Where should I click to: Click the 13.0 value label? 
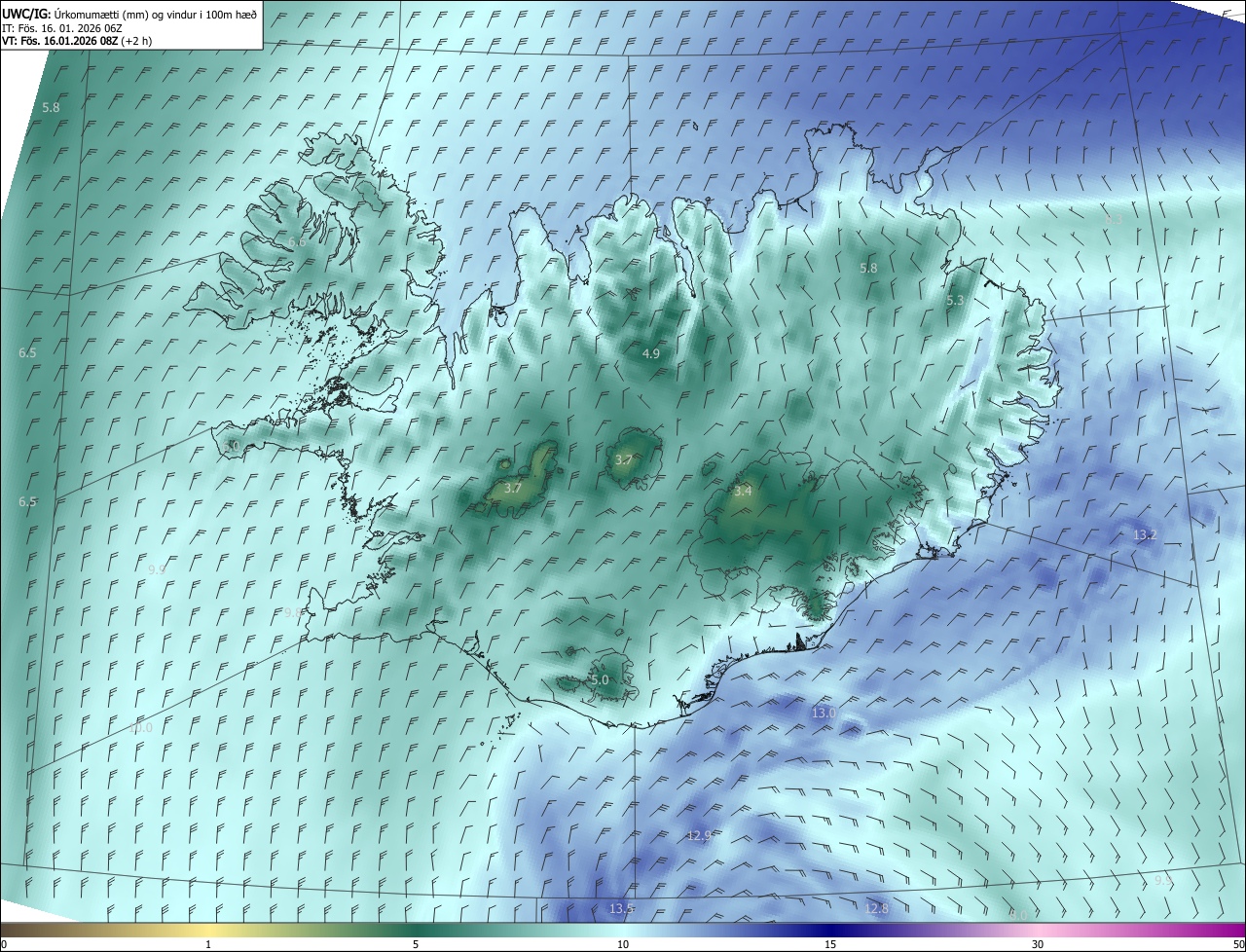[x=824, y=714]
